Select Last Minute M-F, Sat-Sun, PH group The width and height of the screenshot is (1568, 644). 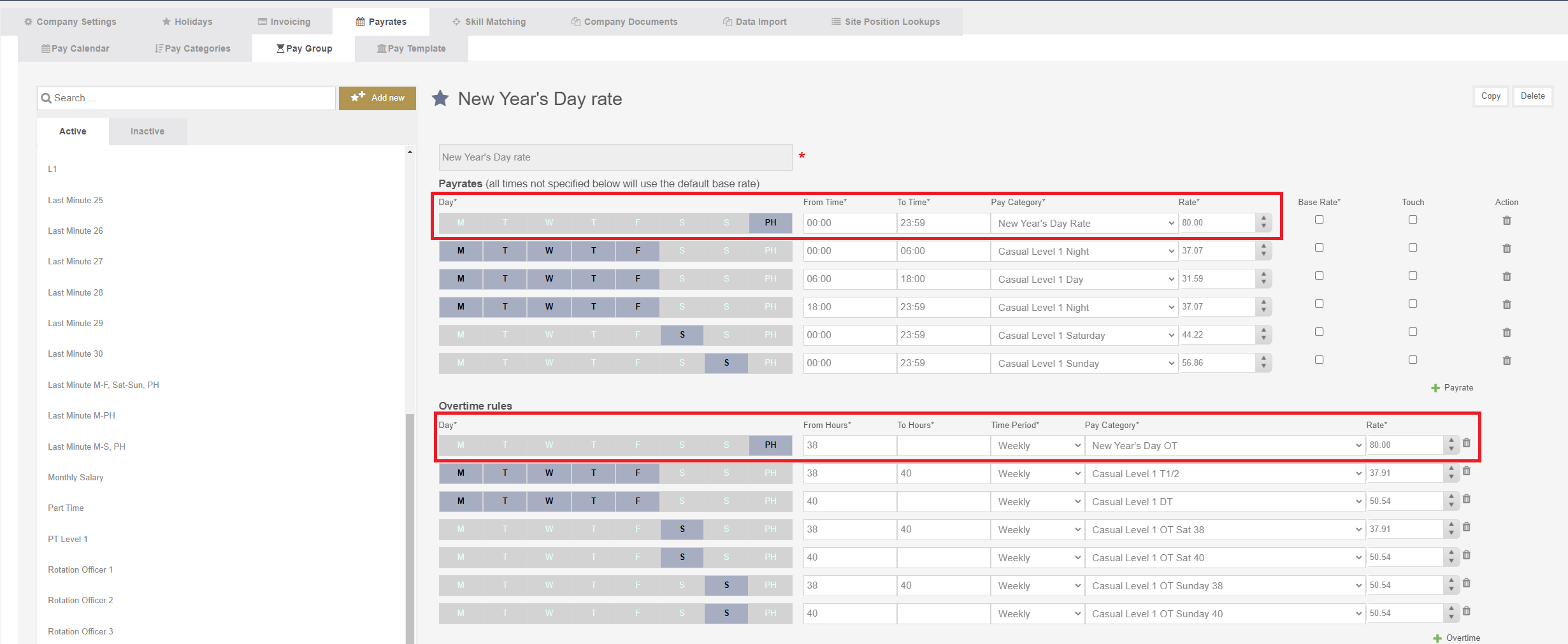tap(103, 385)
